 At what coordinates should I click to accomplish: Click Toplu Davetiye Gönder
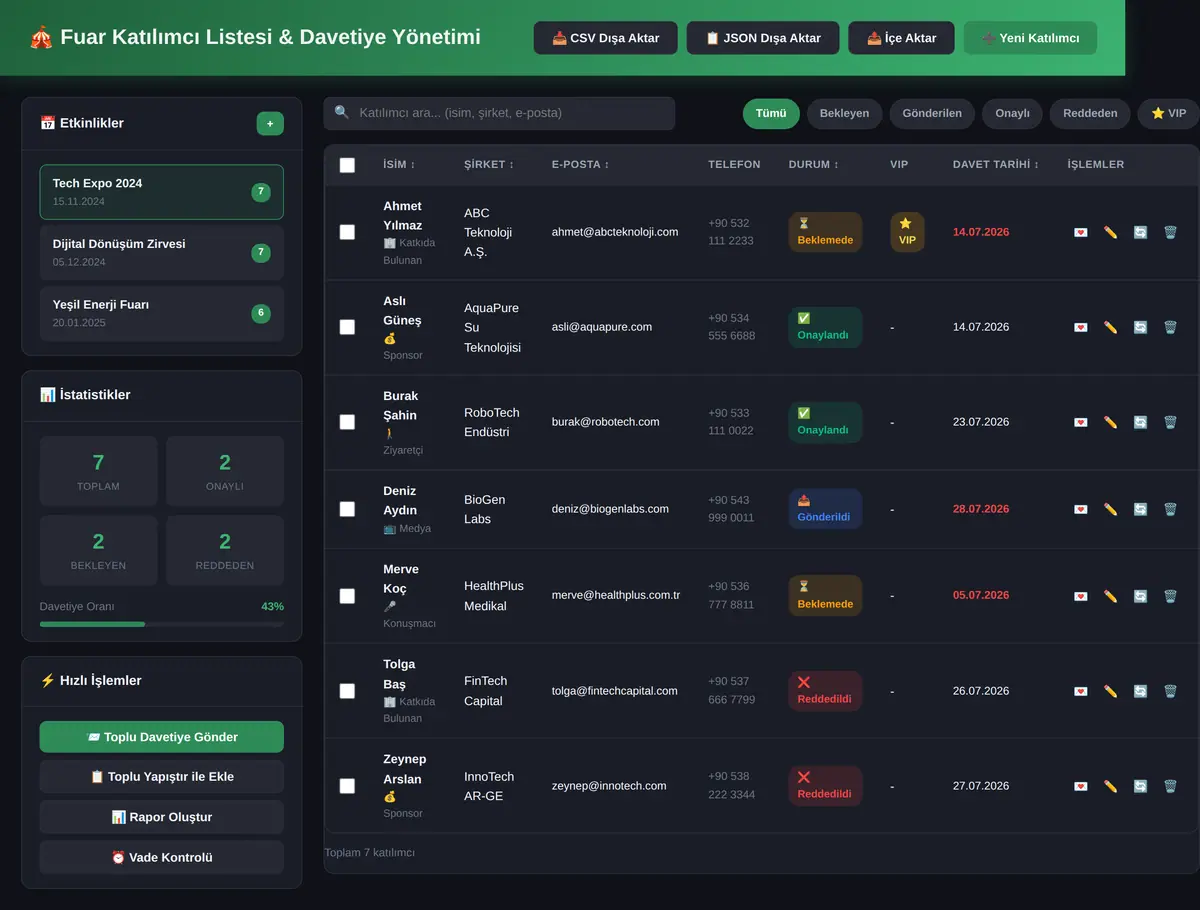[x=162, y=737]
